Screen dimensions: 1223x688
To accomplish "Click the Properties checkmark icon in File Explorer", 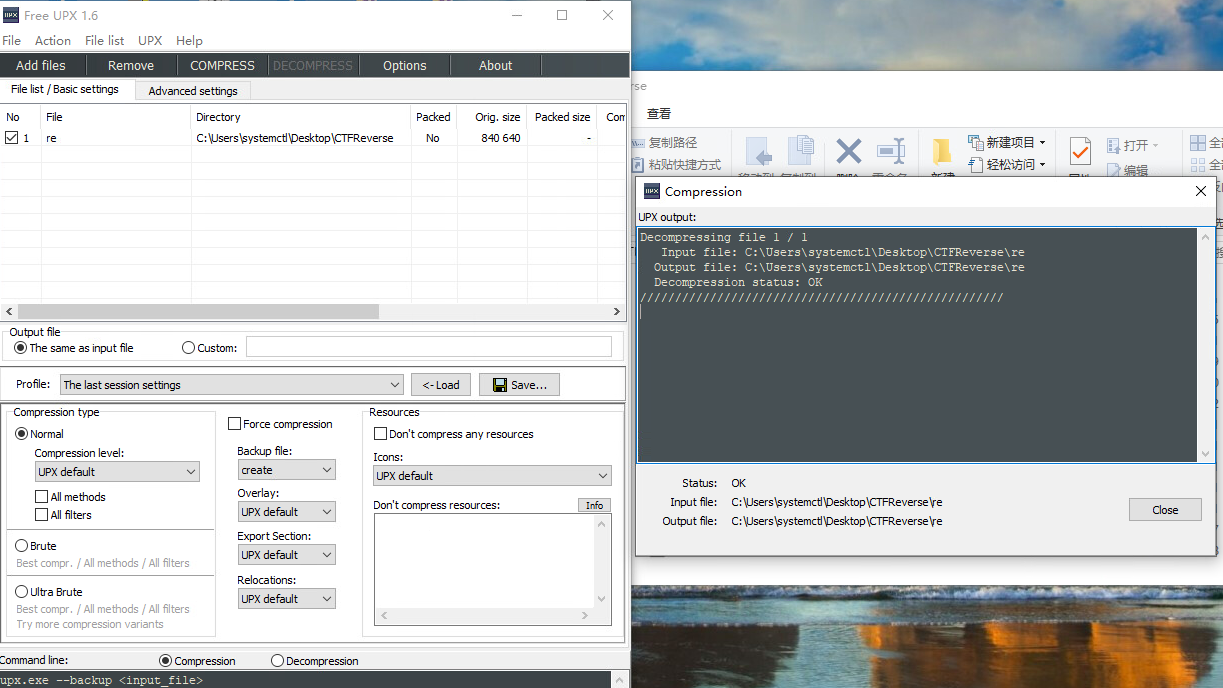I will tap(1080, 152).
